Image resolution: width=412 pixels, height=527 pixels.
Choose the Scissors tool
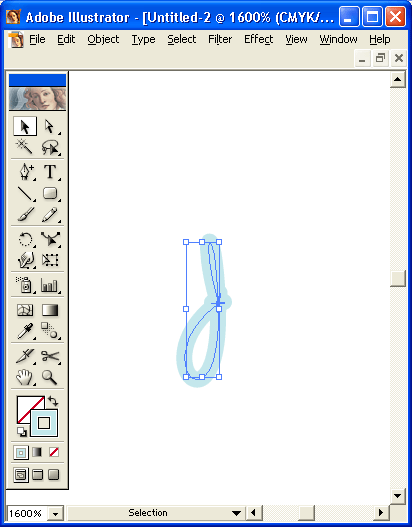(x=50, y=356)
